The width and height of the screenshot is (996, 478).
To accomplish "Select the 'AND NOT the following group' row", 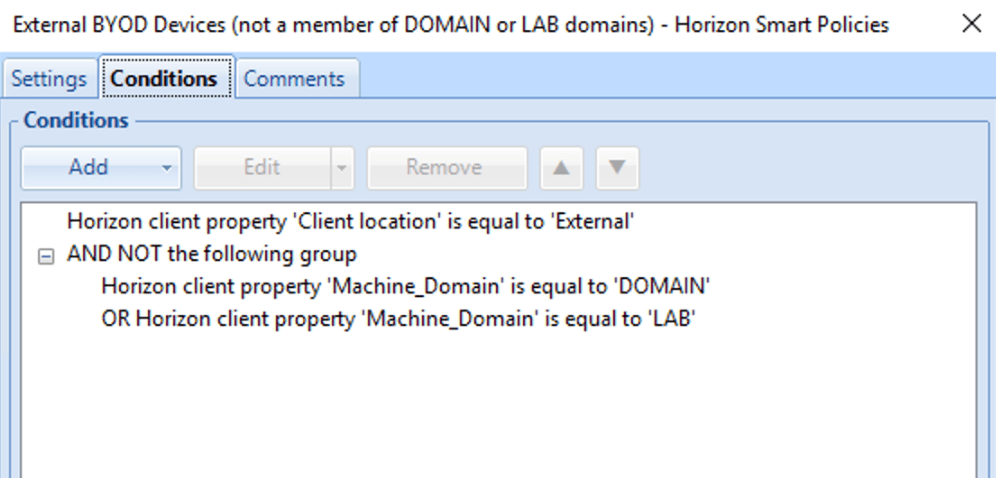I will coord(212,255).
